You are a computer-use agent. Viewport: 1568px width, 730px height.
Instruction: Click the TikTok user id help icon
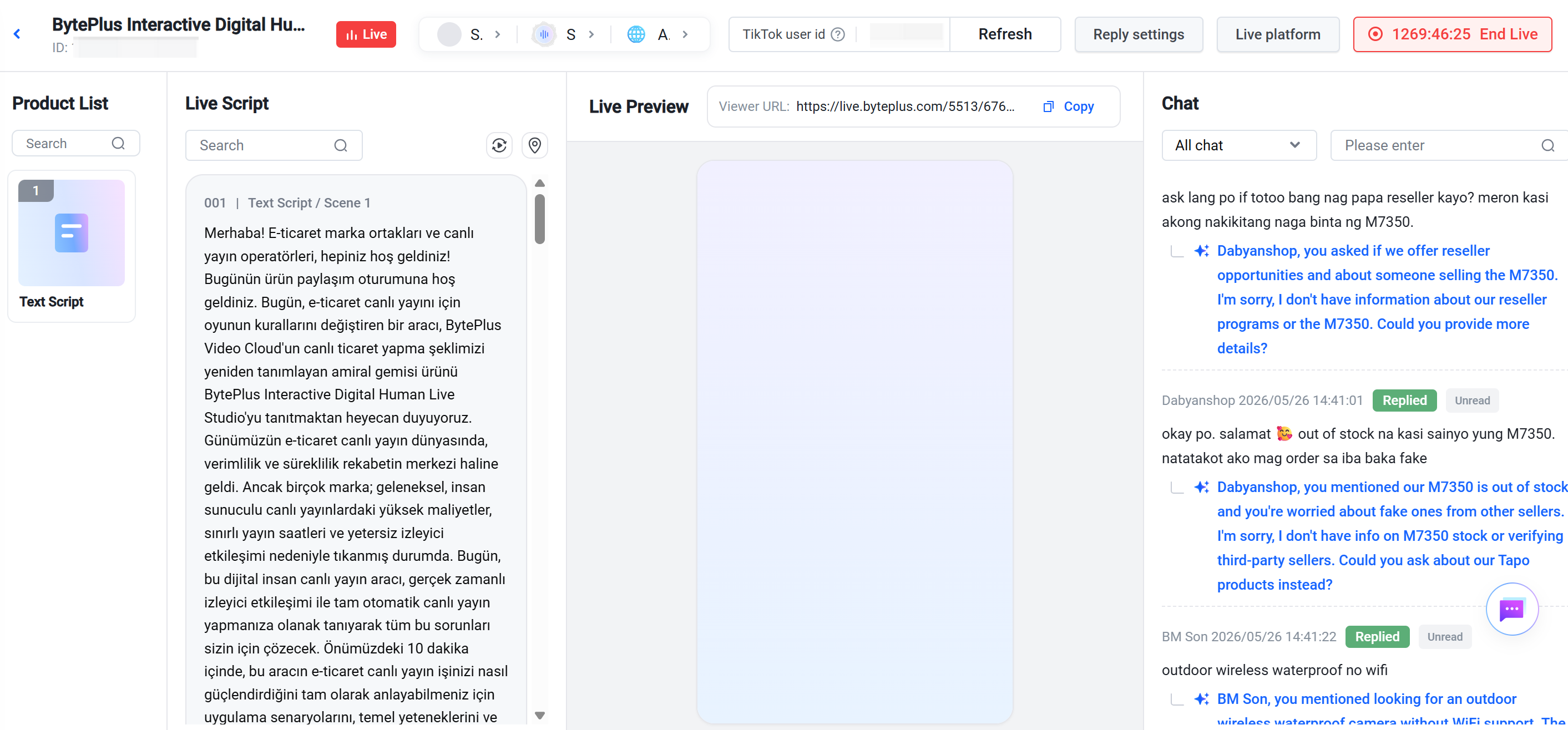838,34
